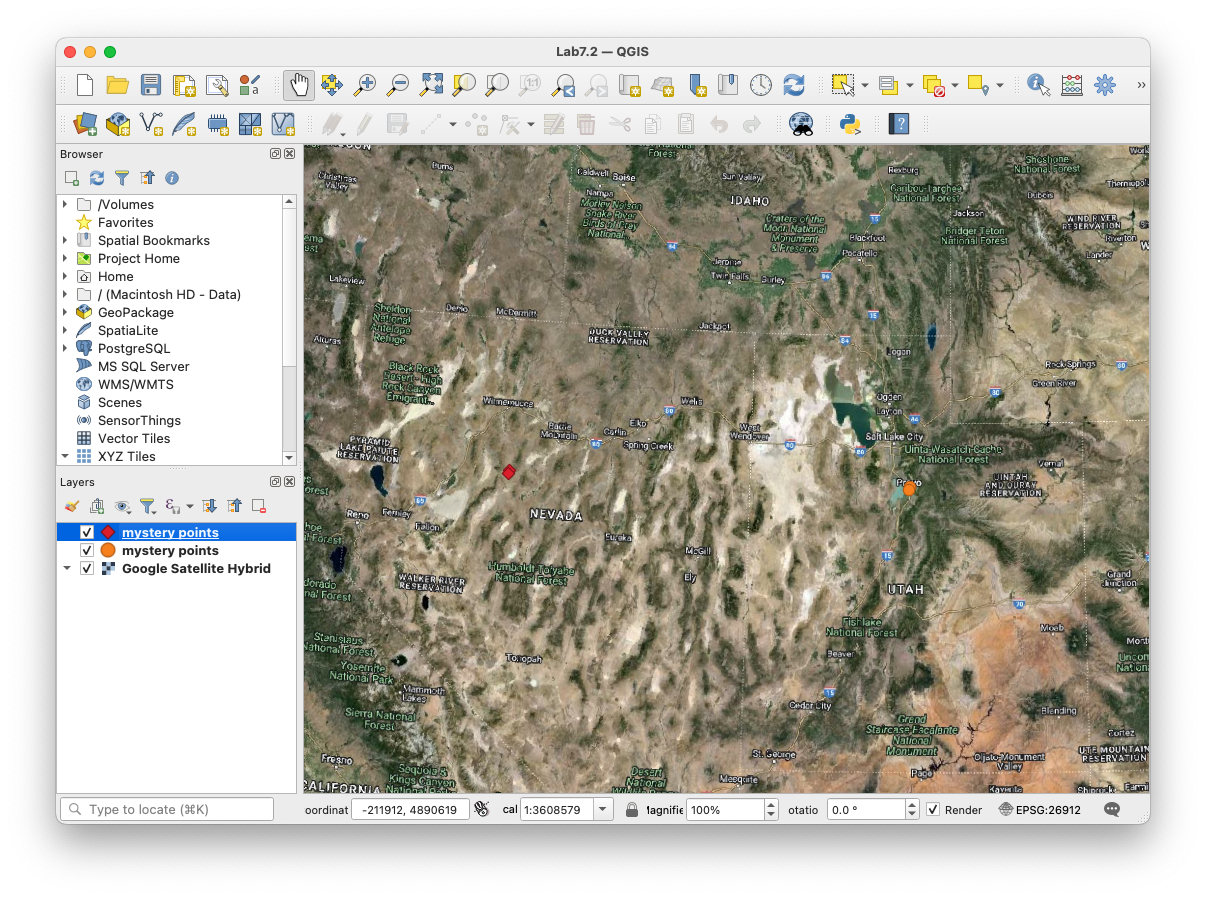
Task: Select features by area tool
Action: point(842,85)
